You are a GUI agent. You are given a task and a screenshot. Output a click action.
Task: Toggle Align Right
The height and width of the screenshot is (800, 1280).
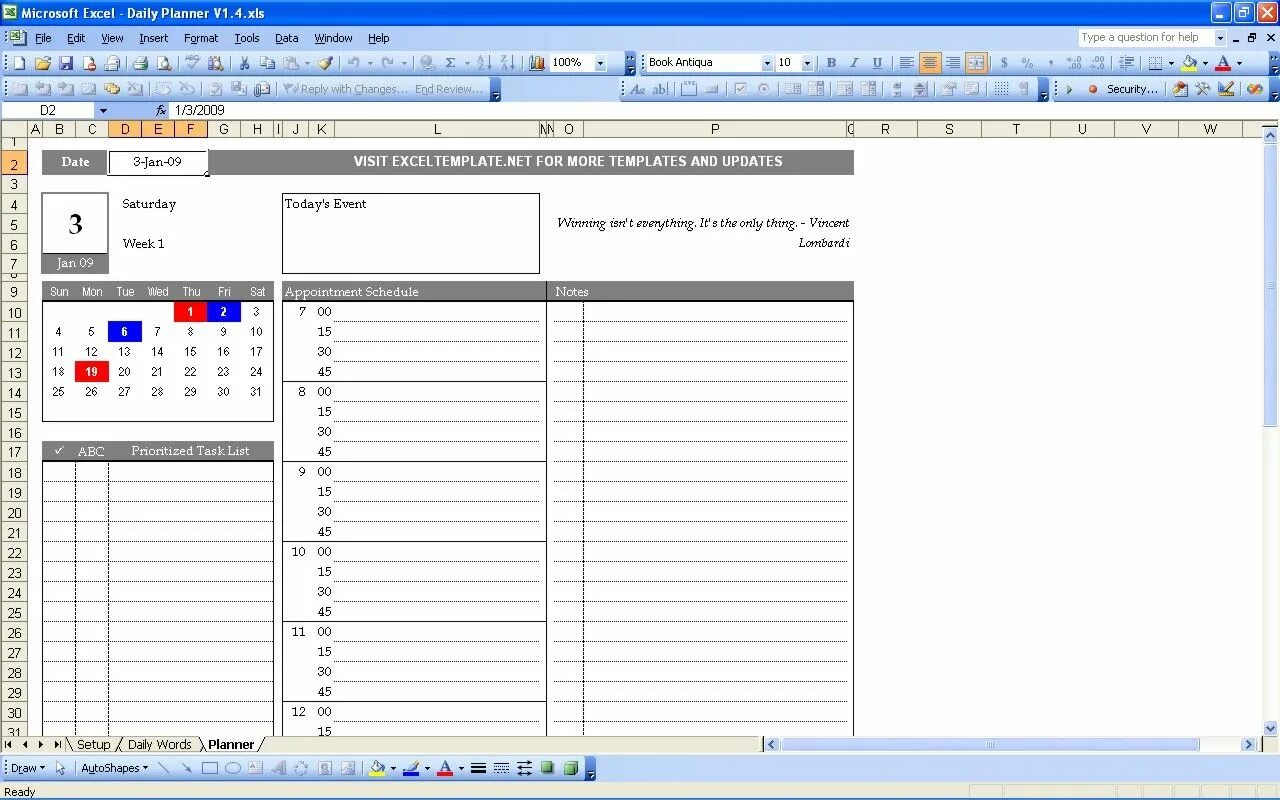pos(953,63)
